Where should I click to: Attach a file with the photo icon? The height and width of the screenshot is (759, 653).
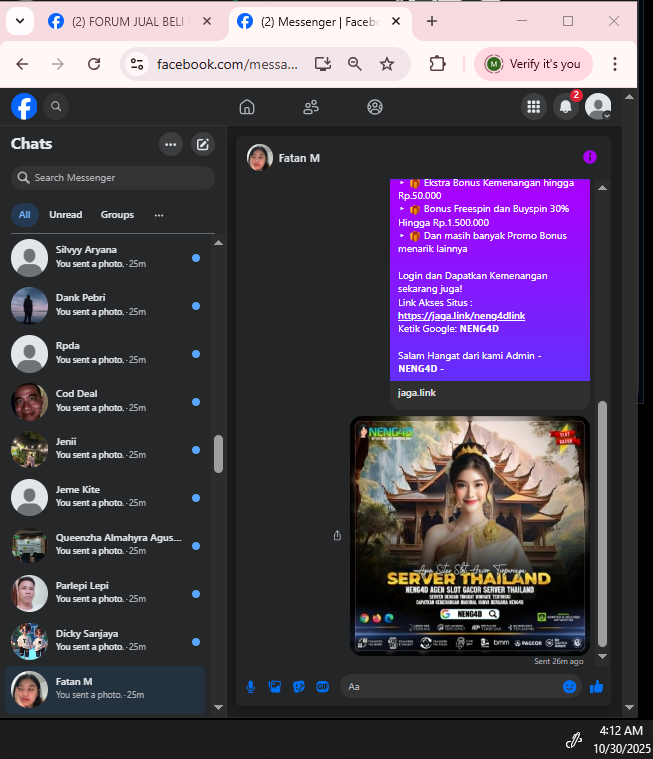[275, 686]
